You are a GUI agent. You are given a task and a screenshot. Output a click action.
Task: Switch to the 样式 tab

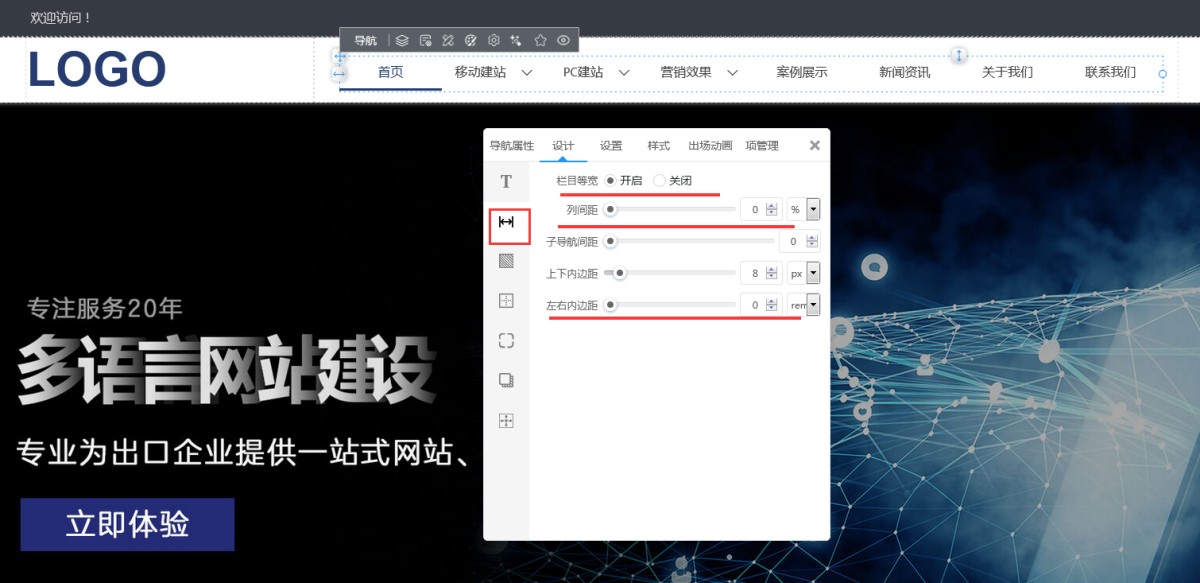[x=658, y=146]
